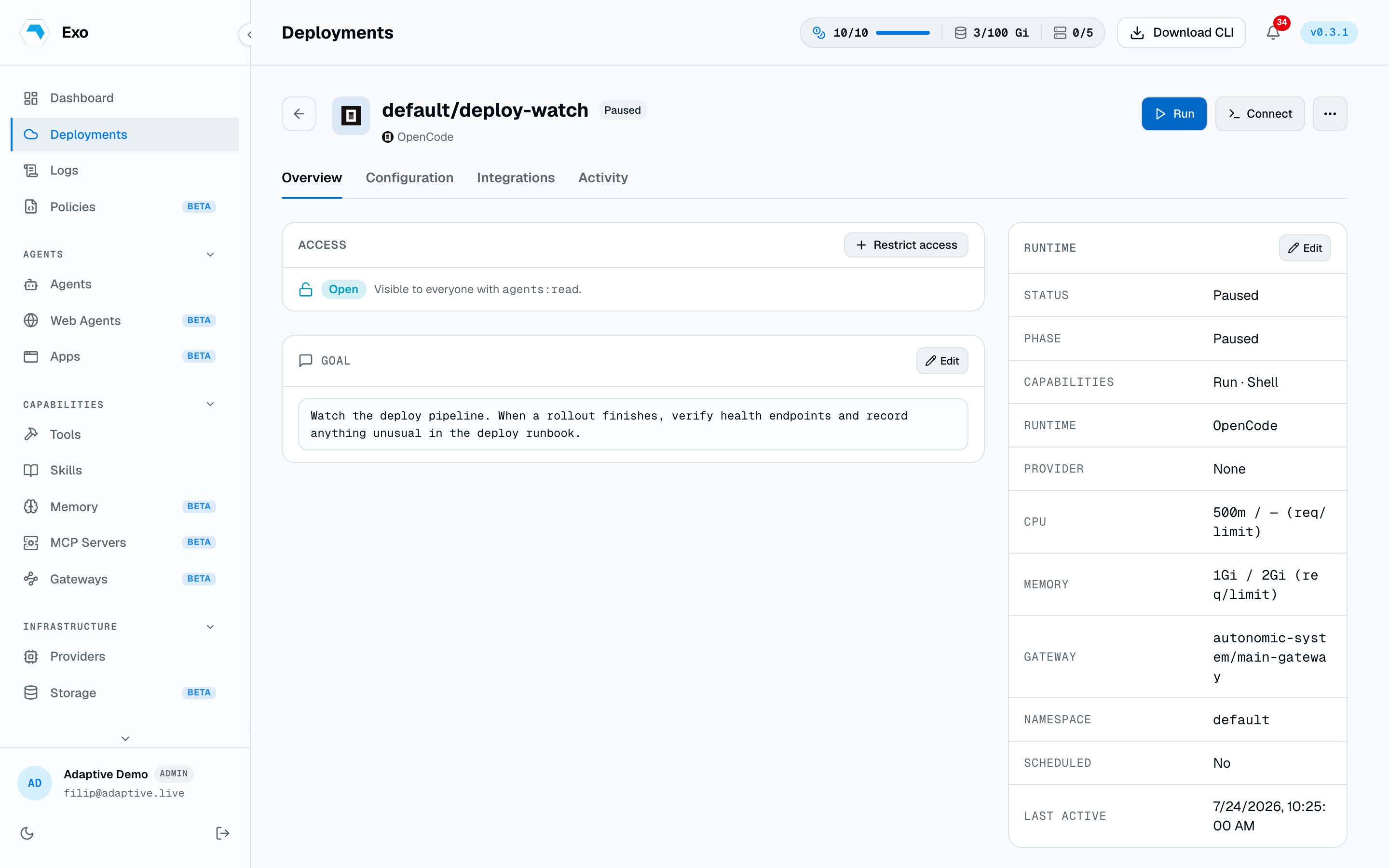Click the Goal speech bubble icon
Image resolution: width=1389 pixels, height=868 pixels.
click(306, 361)
